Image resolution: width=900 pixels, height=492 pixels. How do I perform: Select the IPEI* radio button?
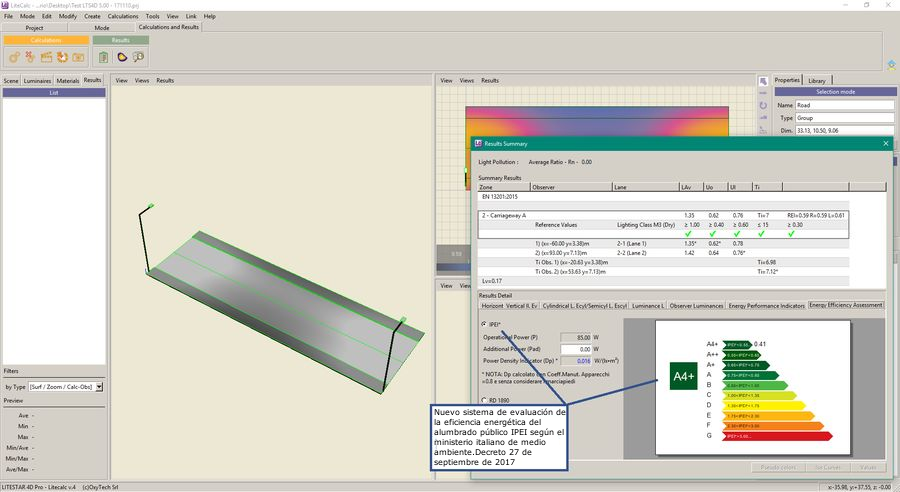[485, 324]
